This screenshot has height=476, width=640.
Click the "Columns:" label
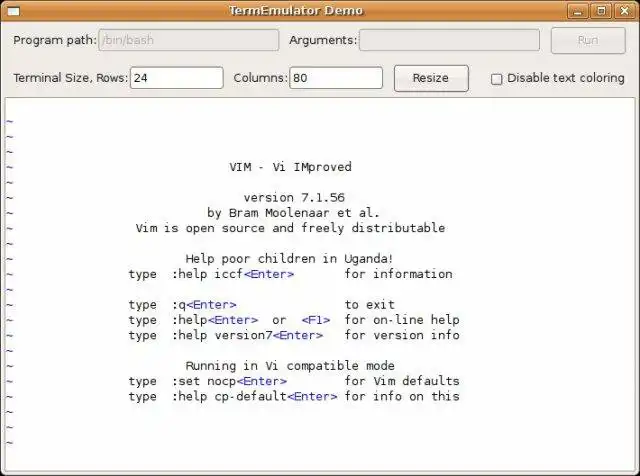[260, 78]
